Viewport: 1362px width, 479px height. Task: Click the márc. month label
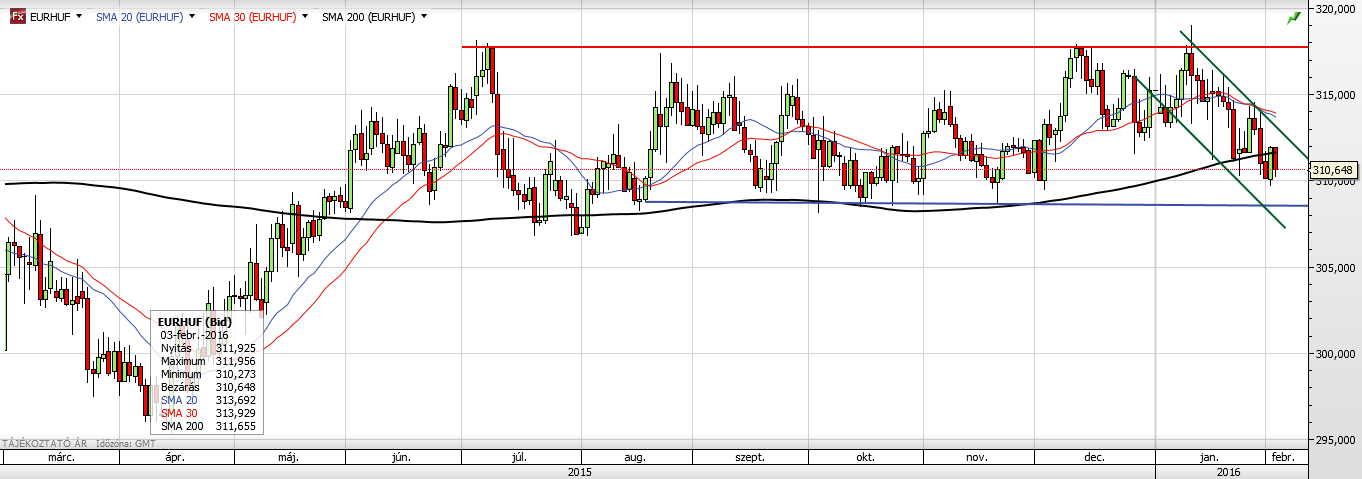(61, 457)
